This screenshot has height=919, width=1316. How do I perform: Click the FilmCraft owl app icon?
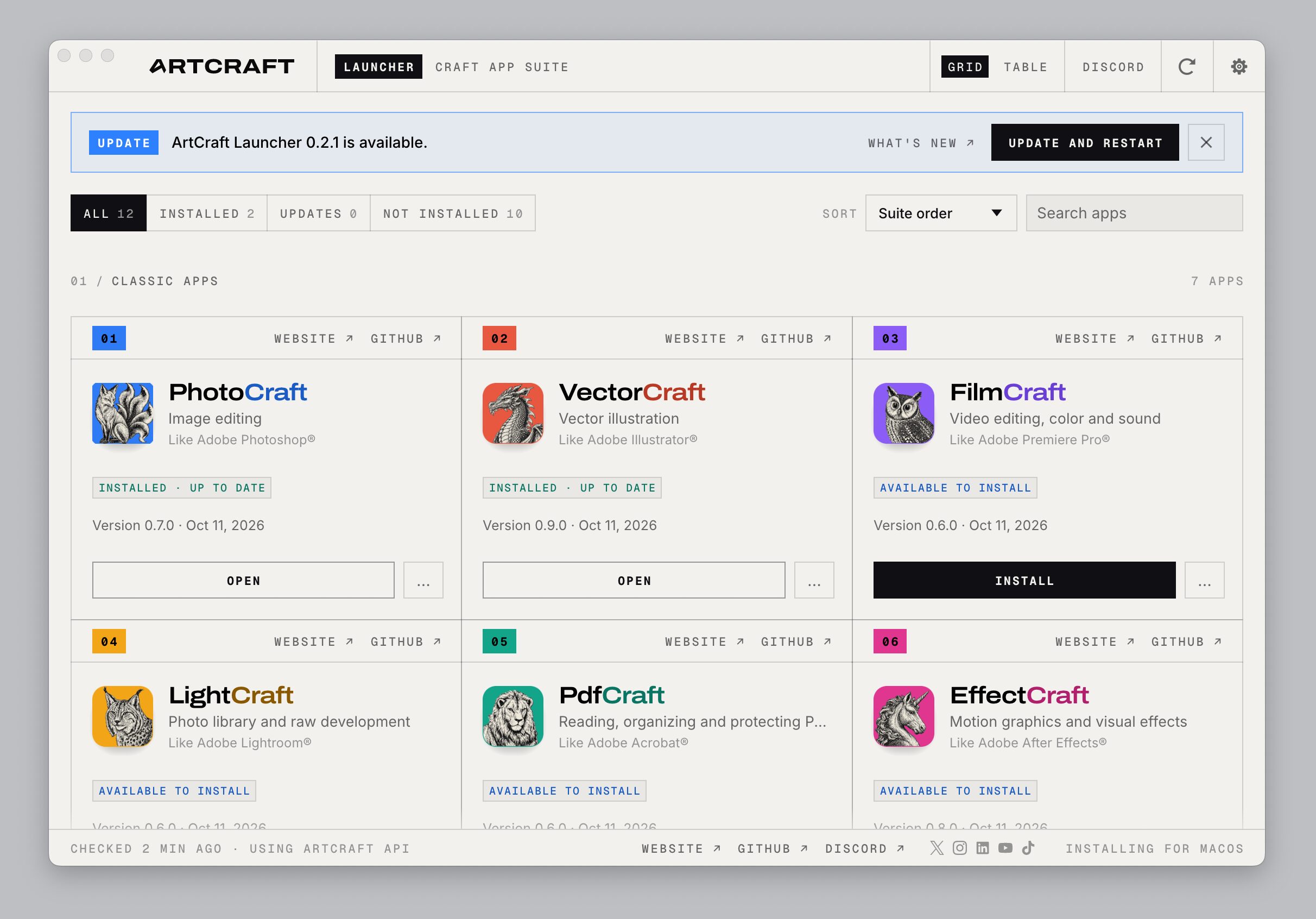(x=904, y=413)
